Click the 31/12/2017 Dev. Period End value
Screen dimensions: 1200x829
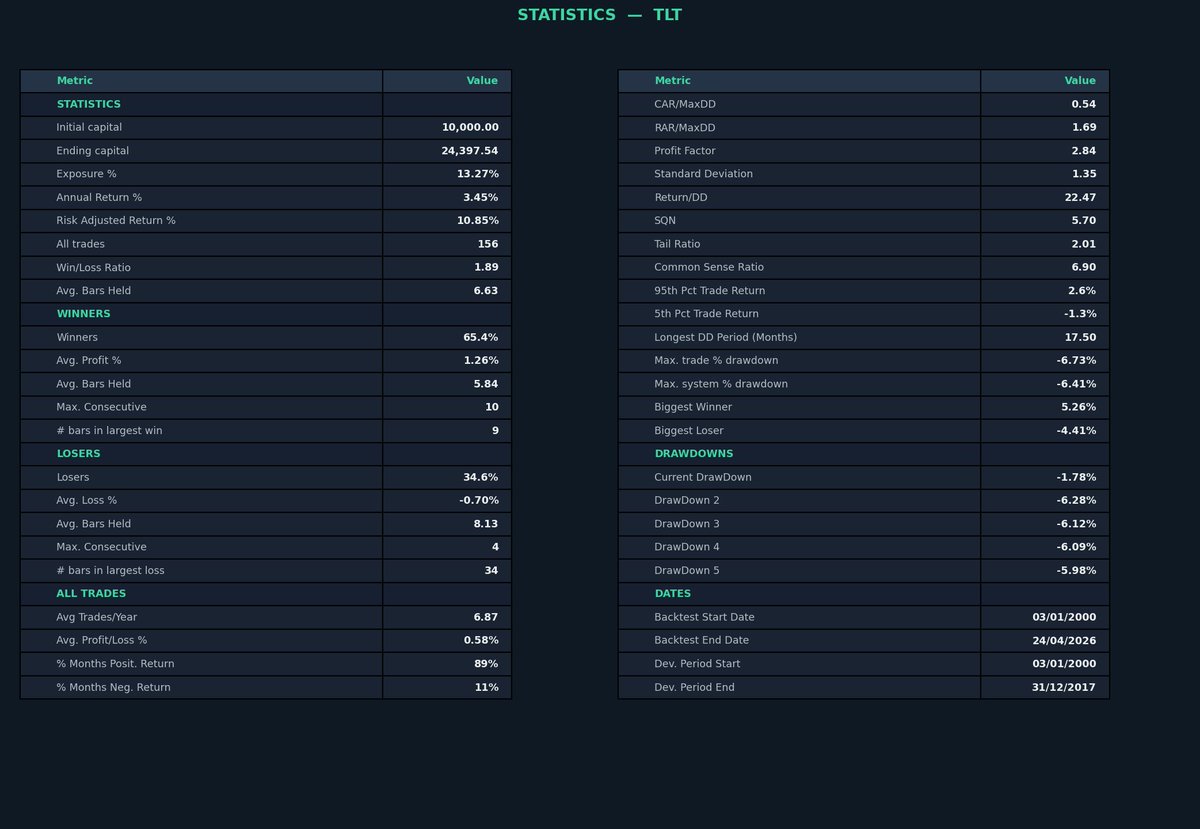click(1064, 688)
